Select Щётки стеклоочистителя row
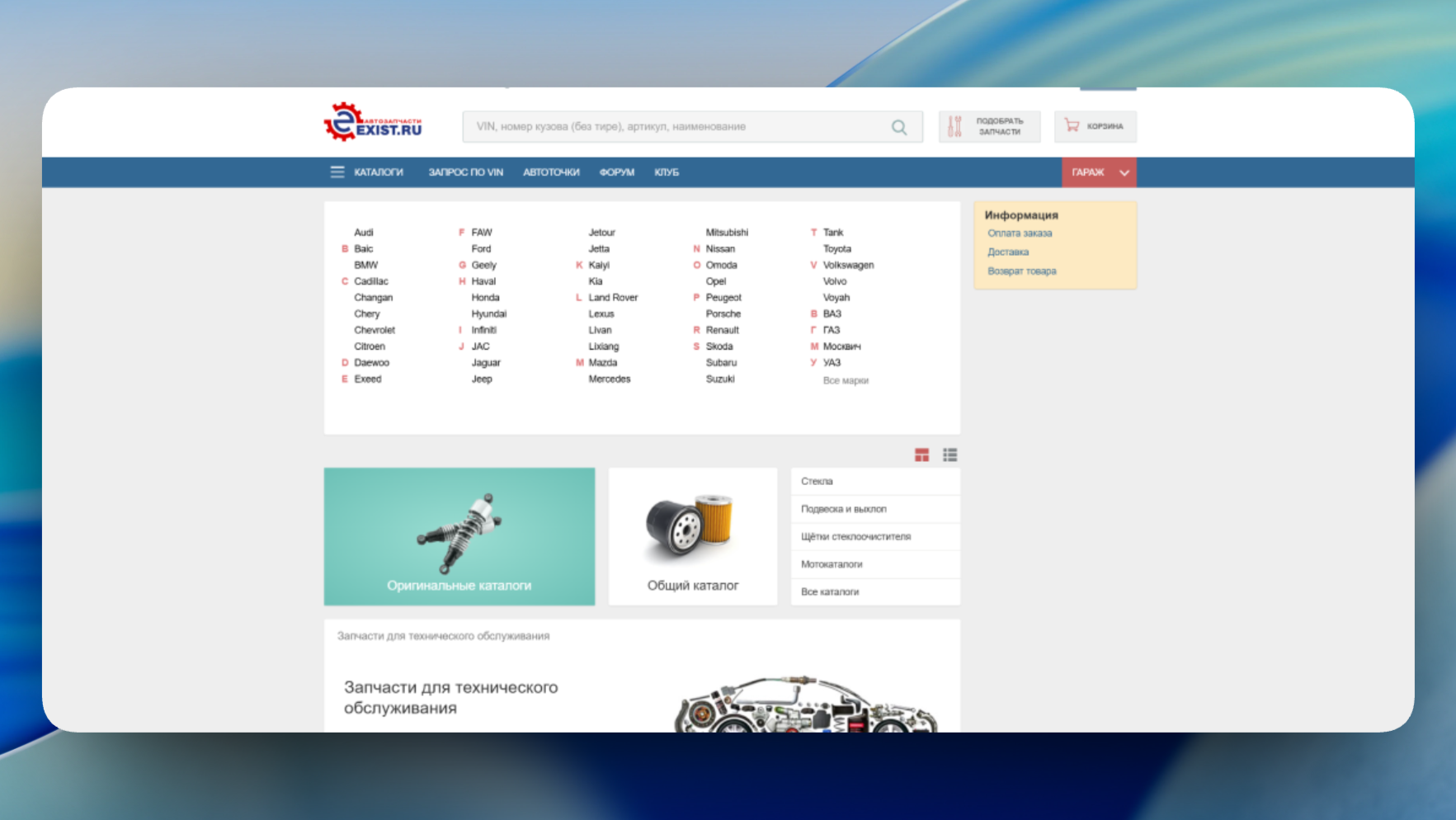Image resolution: width=1456 pixels, height=820 pixels. pos(875,536)
